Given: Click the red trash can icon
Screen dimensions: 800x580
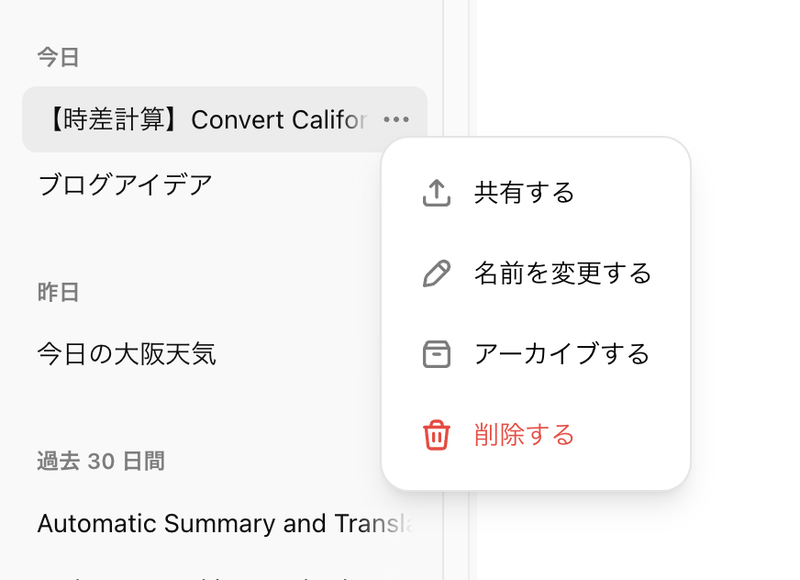Looking at the screenshot, I should click(x=436, y=435).
